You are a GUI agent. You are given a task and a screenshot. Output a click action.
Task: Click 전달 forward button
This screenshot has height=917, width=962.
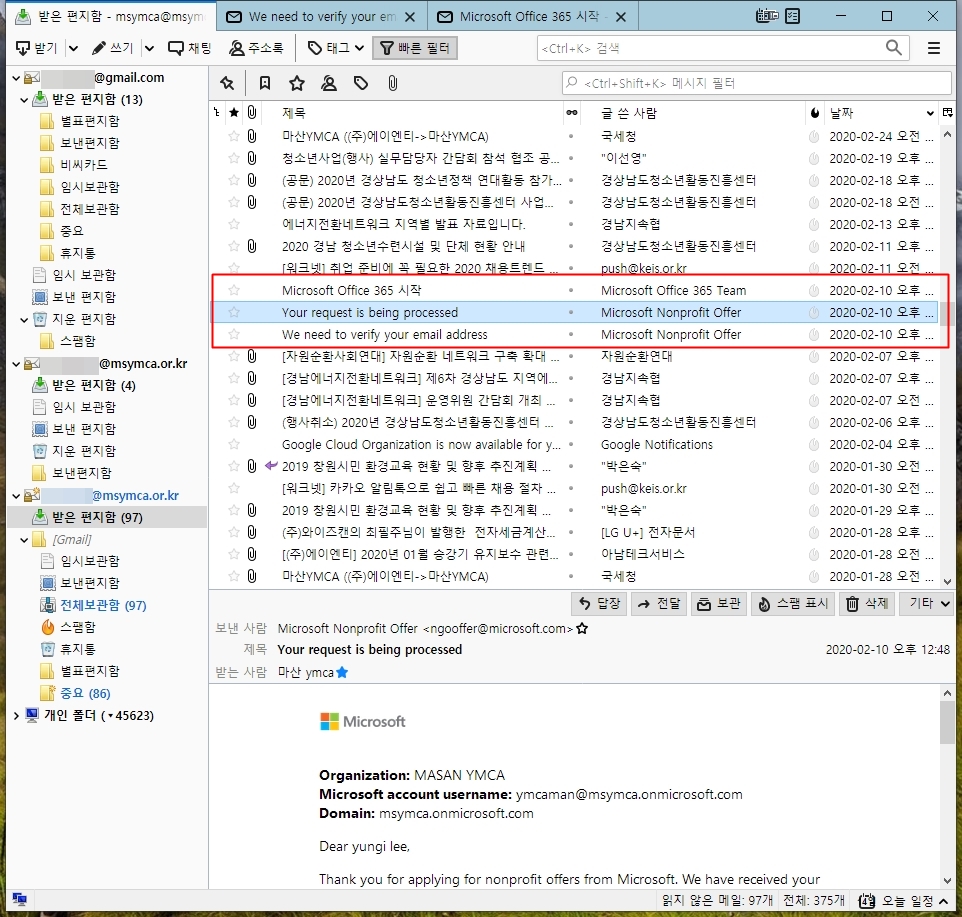coord(659,604)
